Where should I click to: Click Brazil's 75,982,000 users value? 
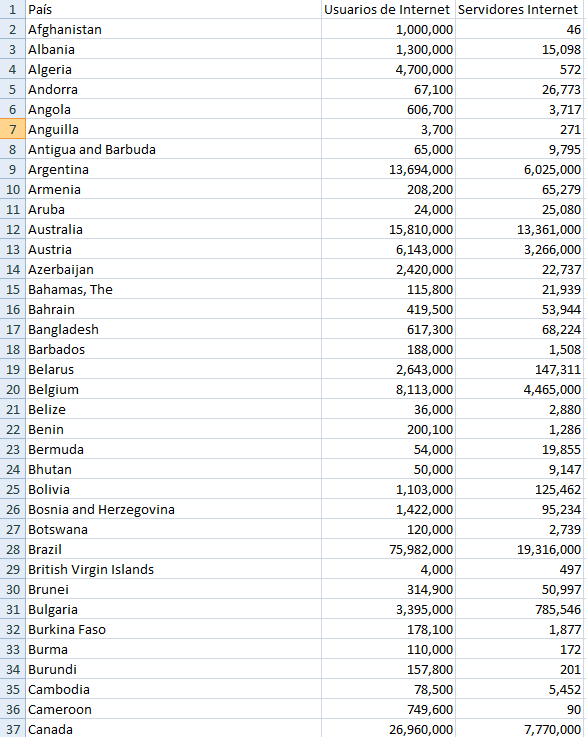pos(389,549)
